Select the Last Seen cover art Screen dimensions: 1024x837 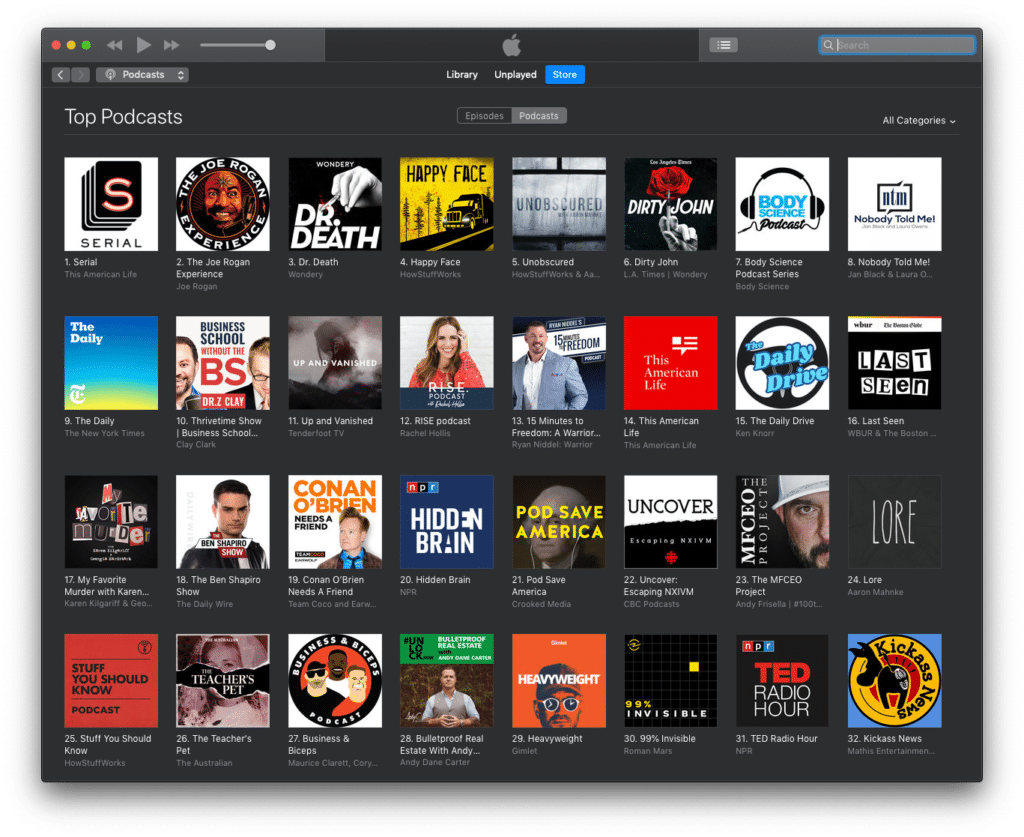(895, 363)
